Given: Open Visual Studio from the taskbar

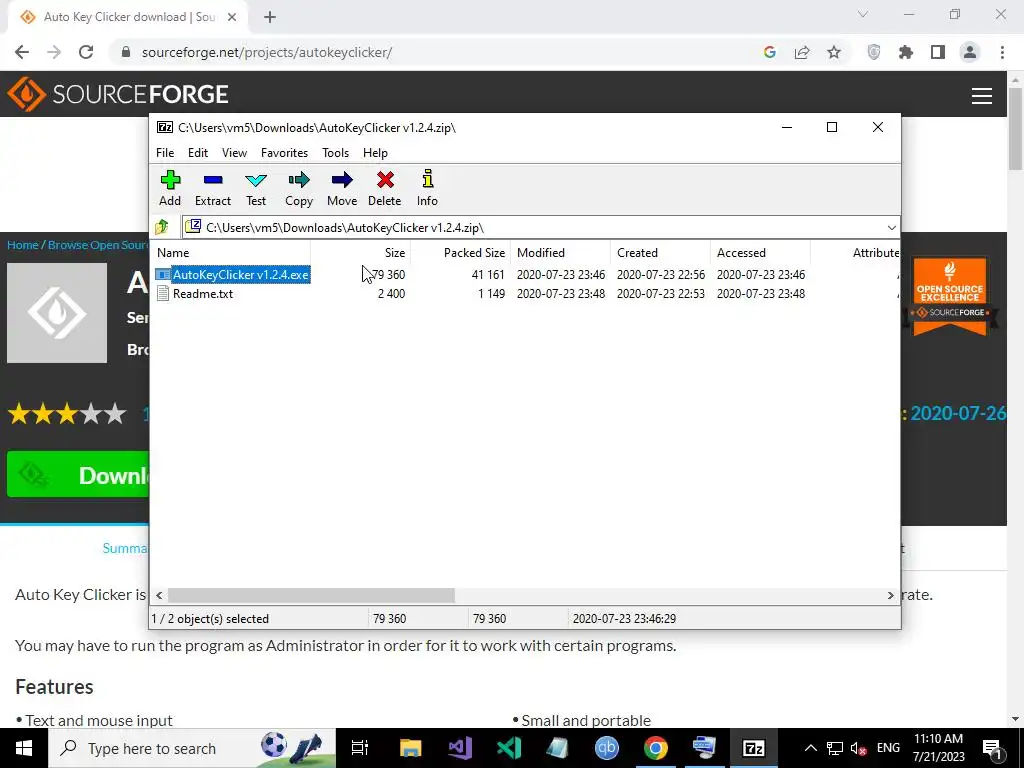Looking at the screenshot, I should point(460,748).
